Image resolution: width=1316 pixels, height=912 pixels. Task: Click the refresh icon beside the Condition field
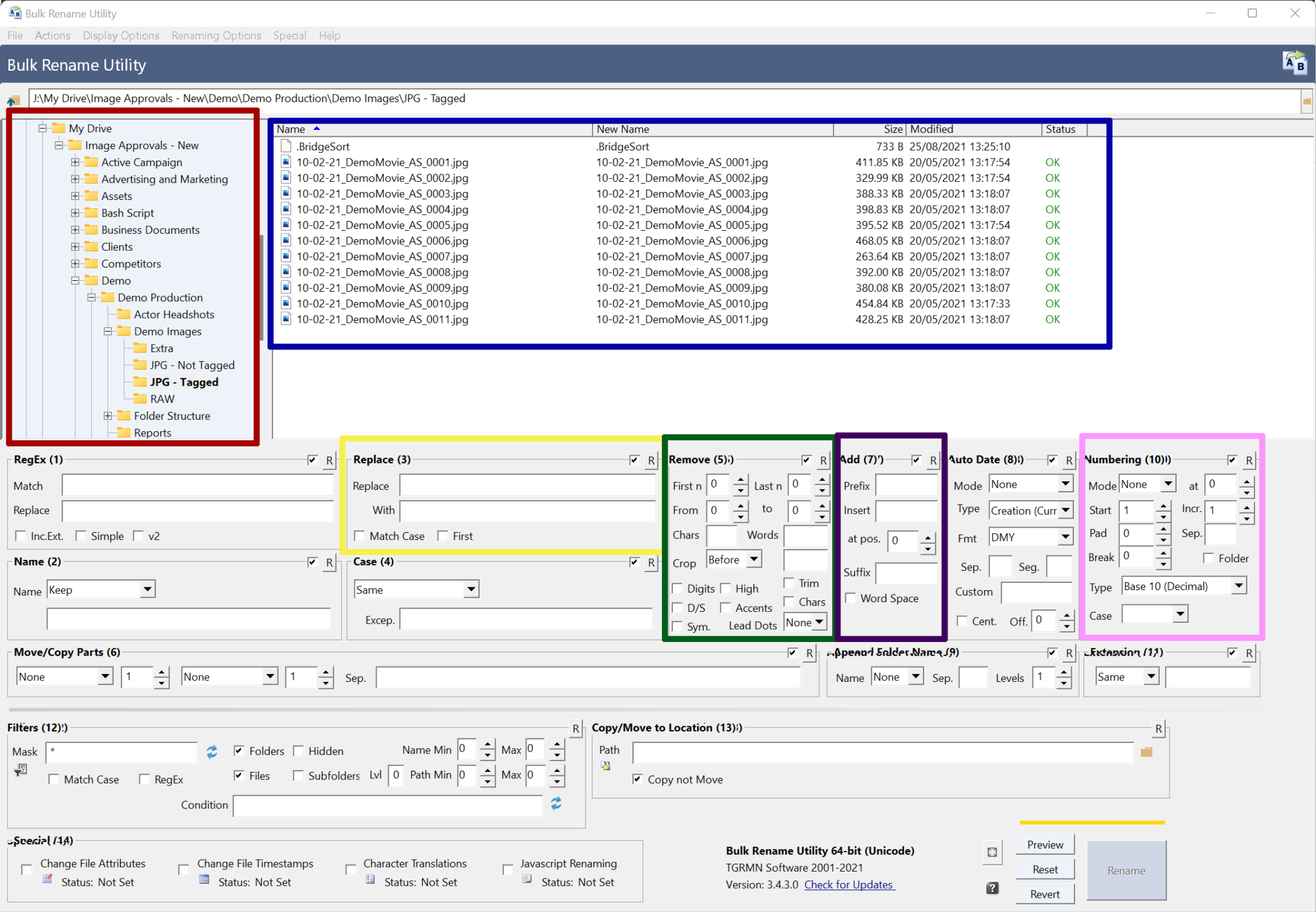pyautogui.click(x=555, y=803)
